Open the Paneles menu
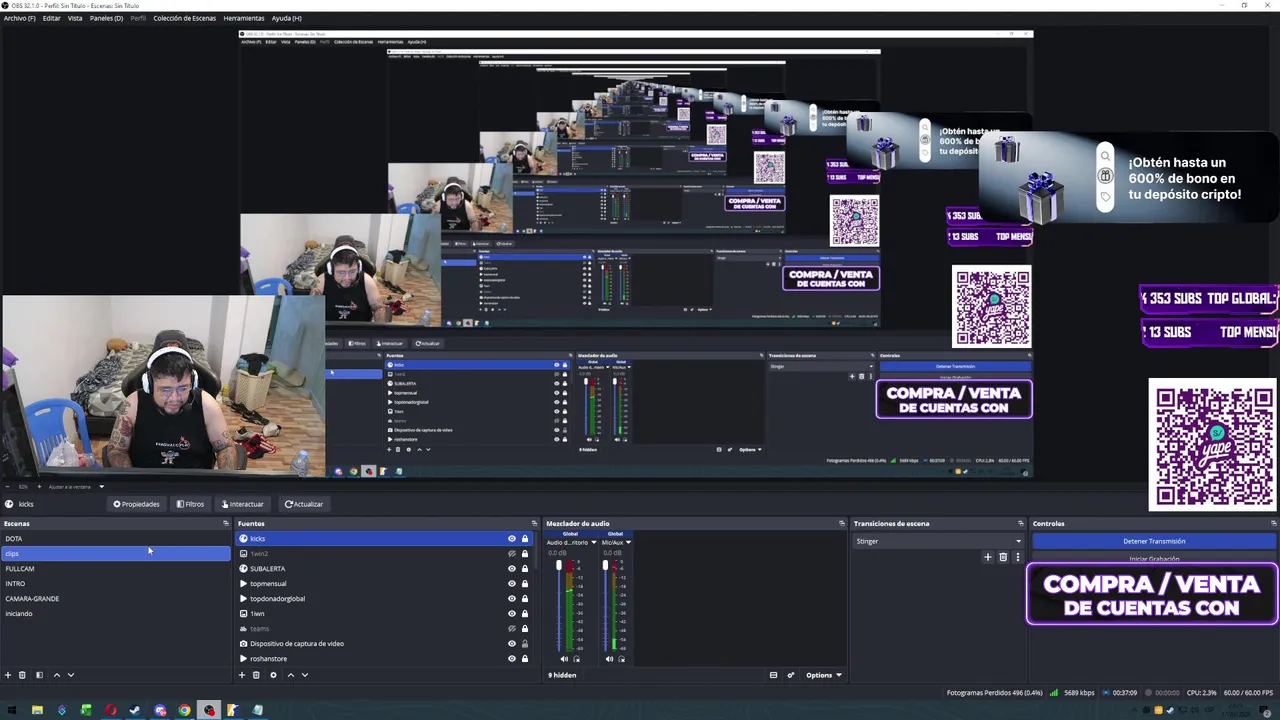Image resolution: width=1280 pixels, height=720 pixels. pyautogui.click(x=106, y=18)
